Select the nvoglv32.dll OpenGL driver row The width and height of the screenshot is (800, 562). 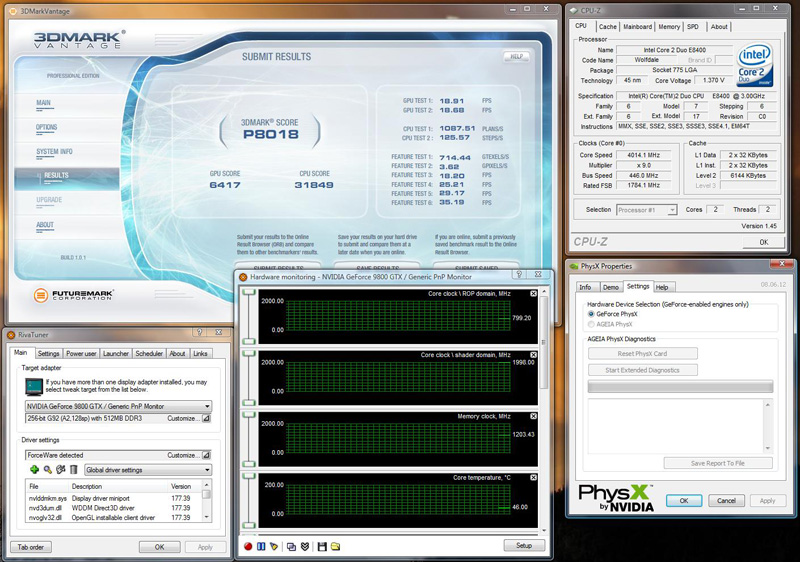(x=113, y=518)
